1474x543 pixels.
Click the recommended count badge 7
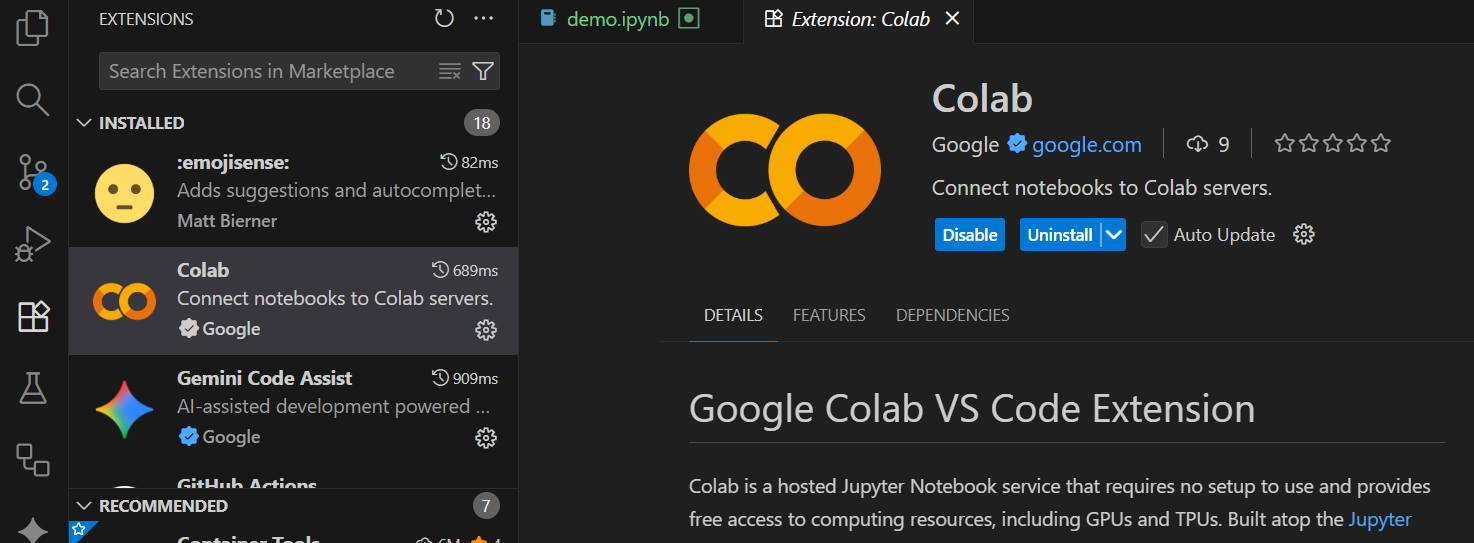point(486,506)
